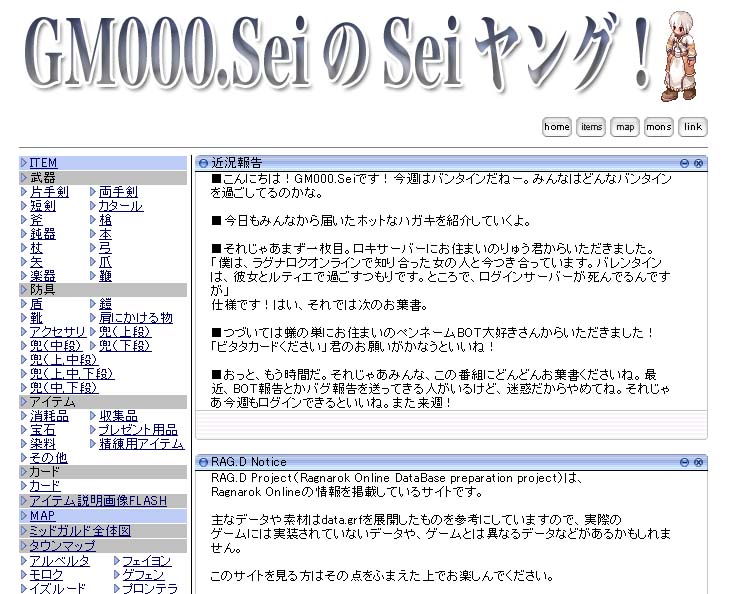
Task: Open the アルベルタ town link
Action: 60,561
